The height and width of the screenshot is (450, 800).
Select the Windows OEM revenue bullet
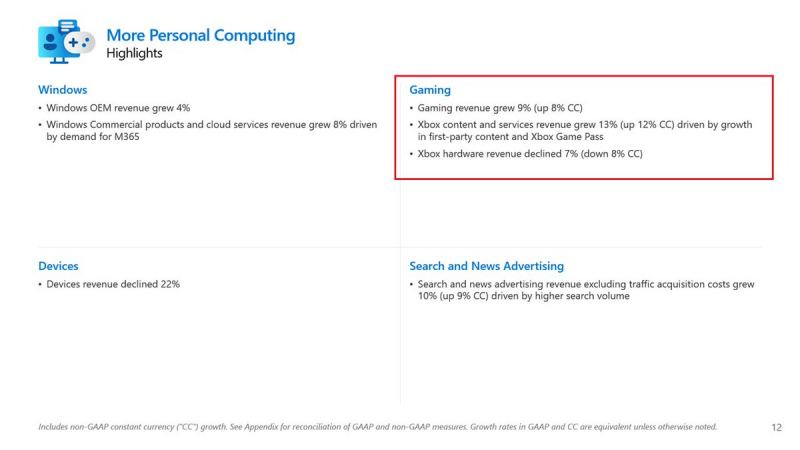click(118, 107)
